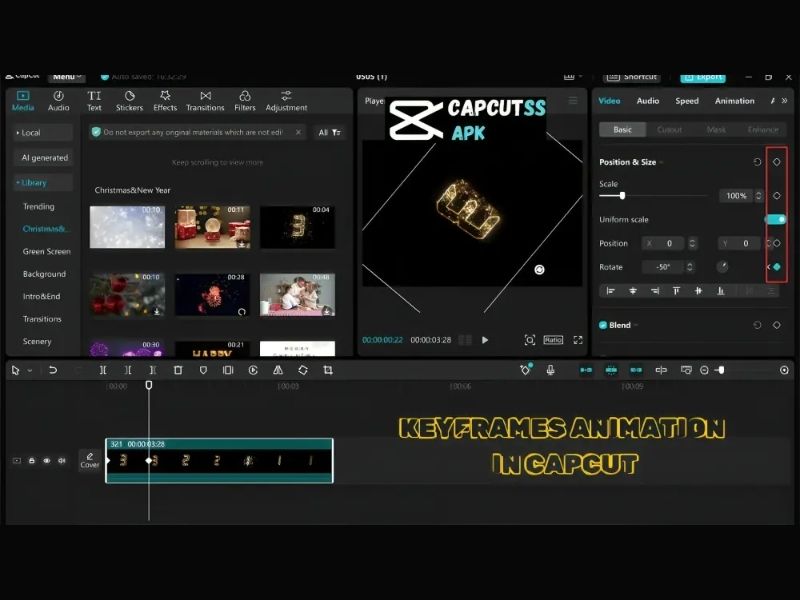
Task: Click the Scale slider handle
Action: (x=622, y=195)
